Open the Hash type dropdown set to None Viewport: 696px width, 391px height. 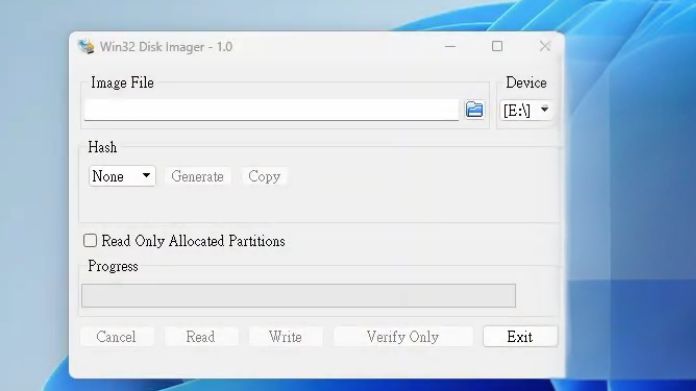122,176
